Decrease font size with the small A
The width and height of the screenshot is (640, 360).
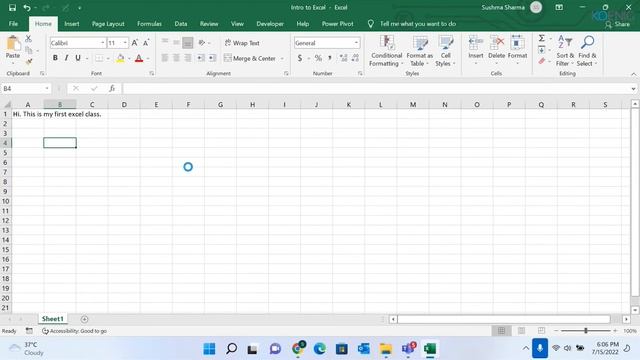pos(146,43)
